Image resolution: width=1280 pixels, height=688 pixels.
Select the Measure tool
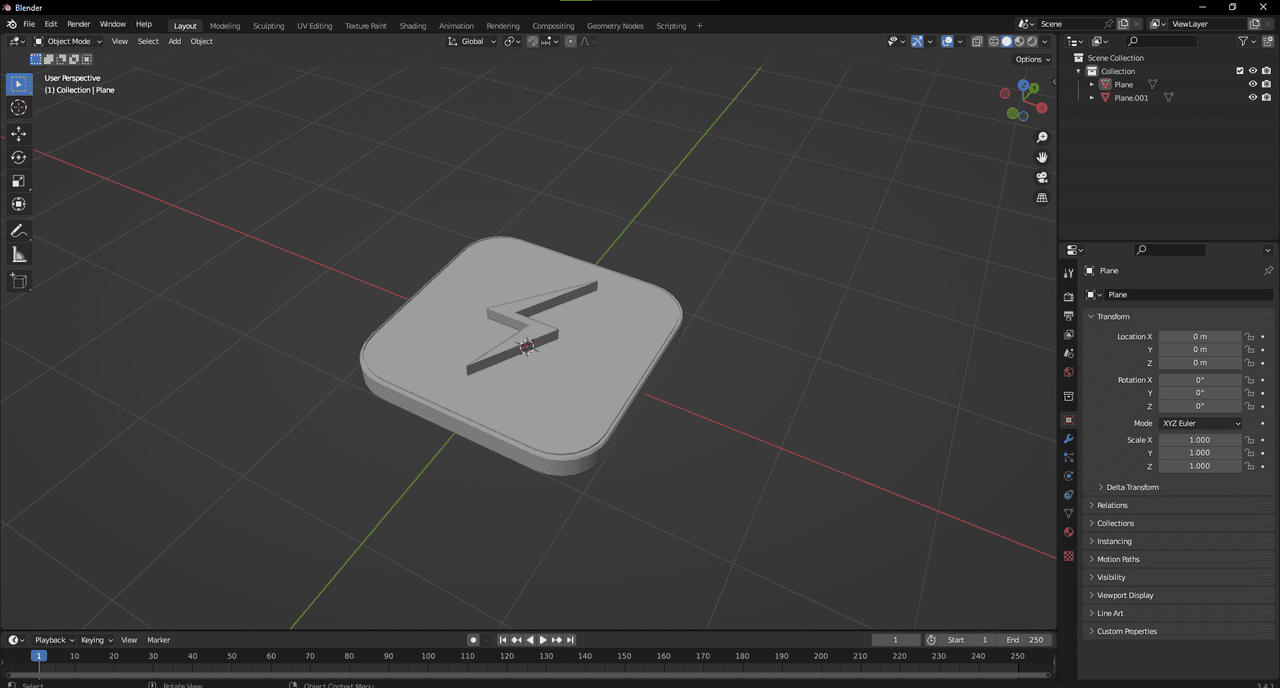(x=19, y=255)
